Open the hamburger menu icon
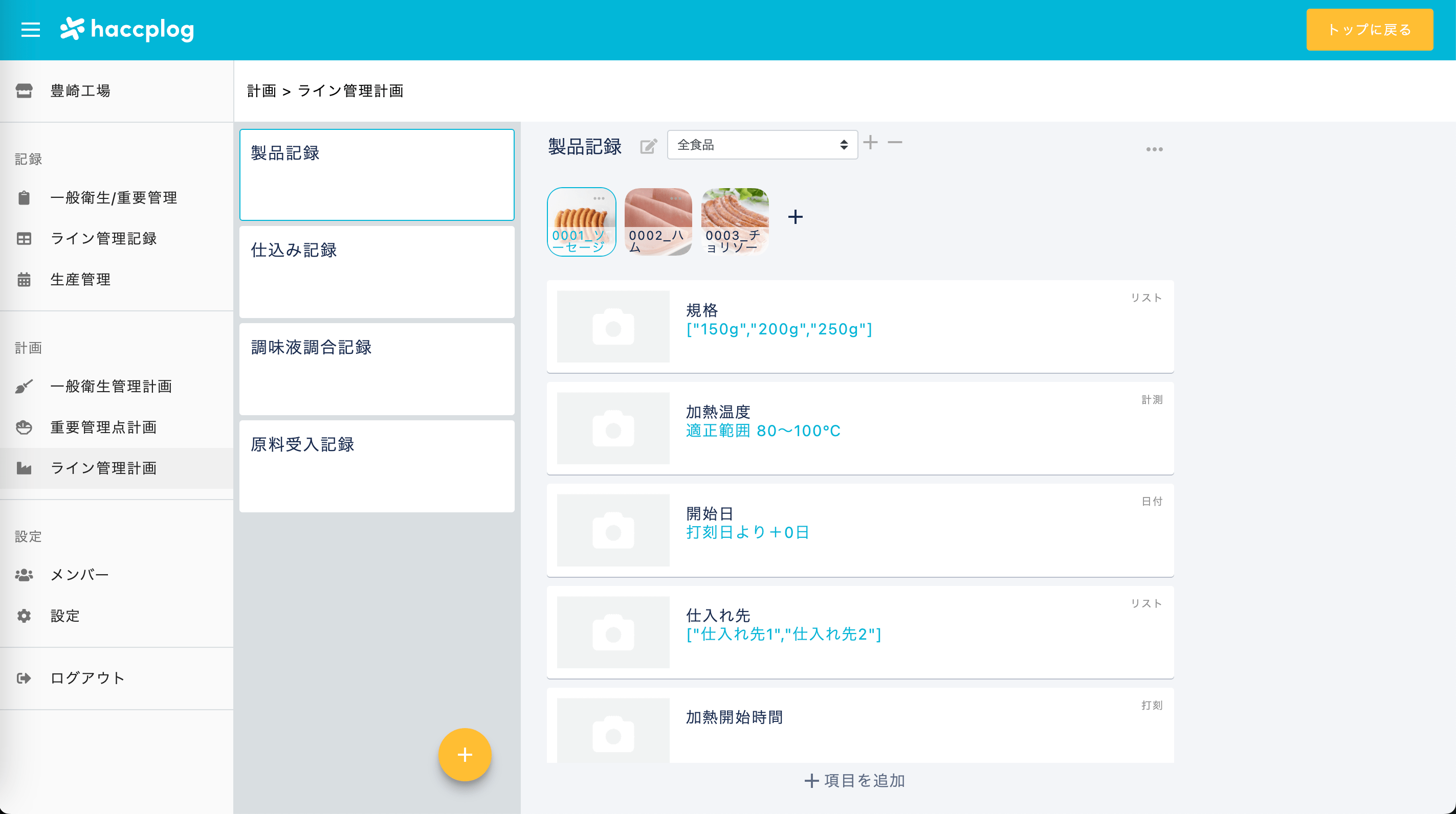1456x814 pixels. click(31, 29)
